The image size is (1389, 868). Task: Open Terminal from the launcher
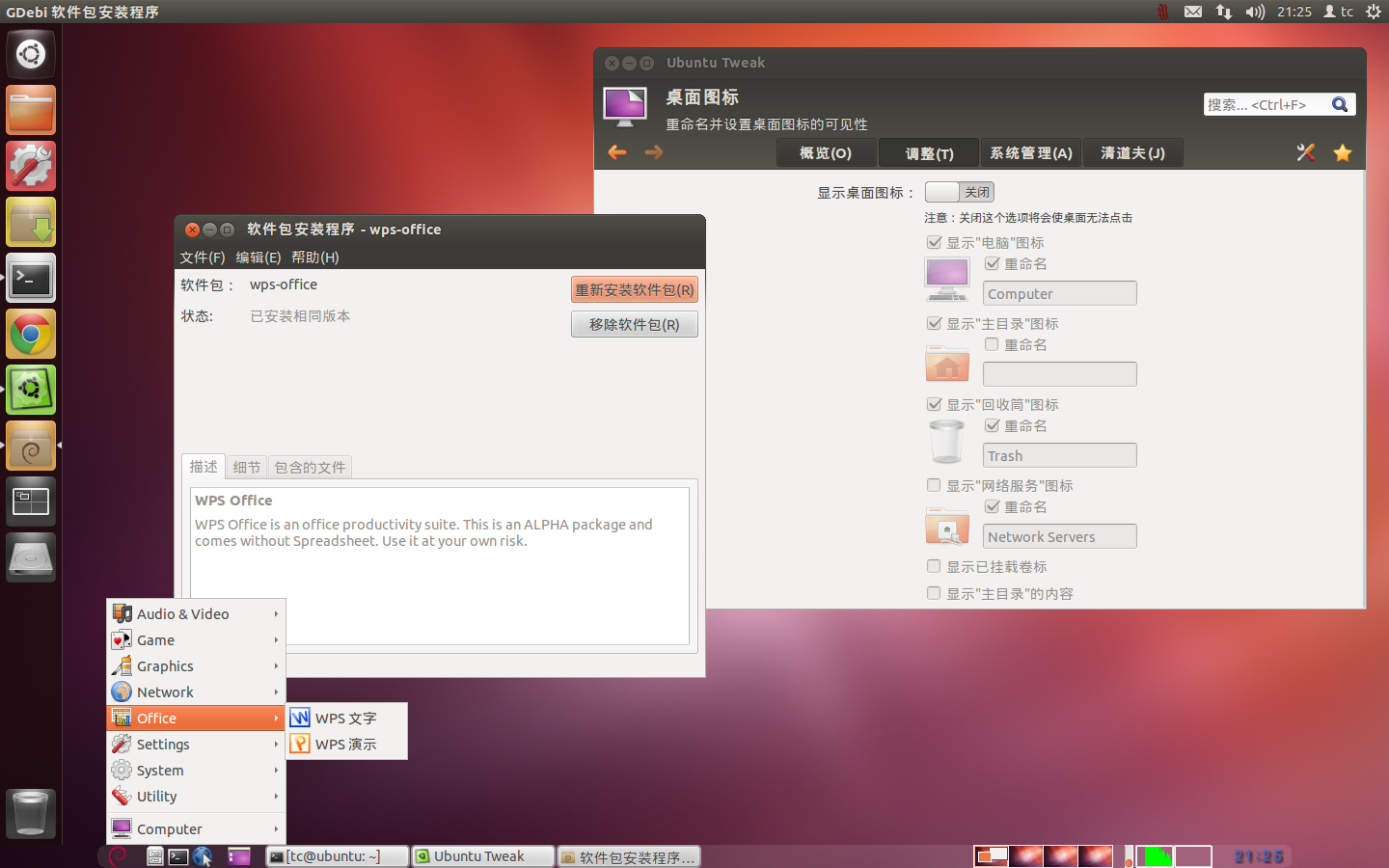click(x=31, y=278)
